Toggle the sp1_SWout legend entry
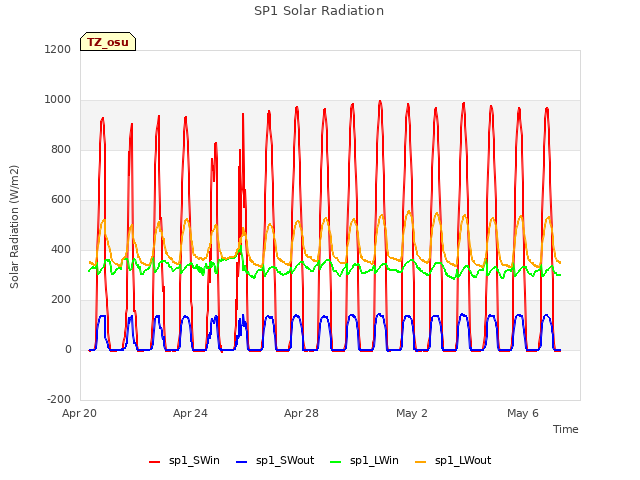Image resolution: width=640 pixels, height=480 pixels. pos(275,461)
